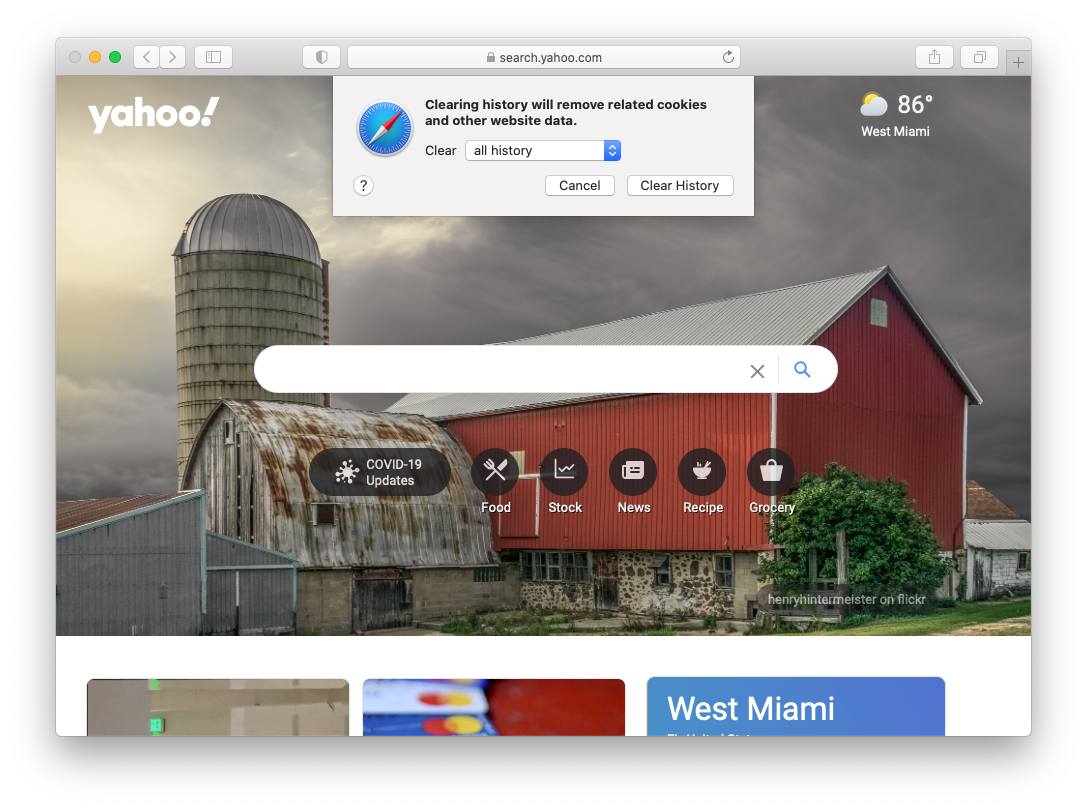This screenshot has height=810, width=1087.
Task: Click the yellow minimize window button
Action: click(95, 57)
